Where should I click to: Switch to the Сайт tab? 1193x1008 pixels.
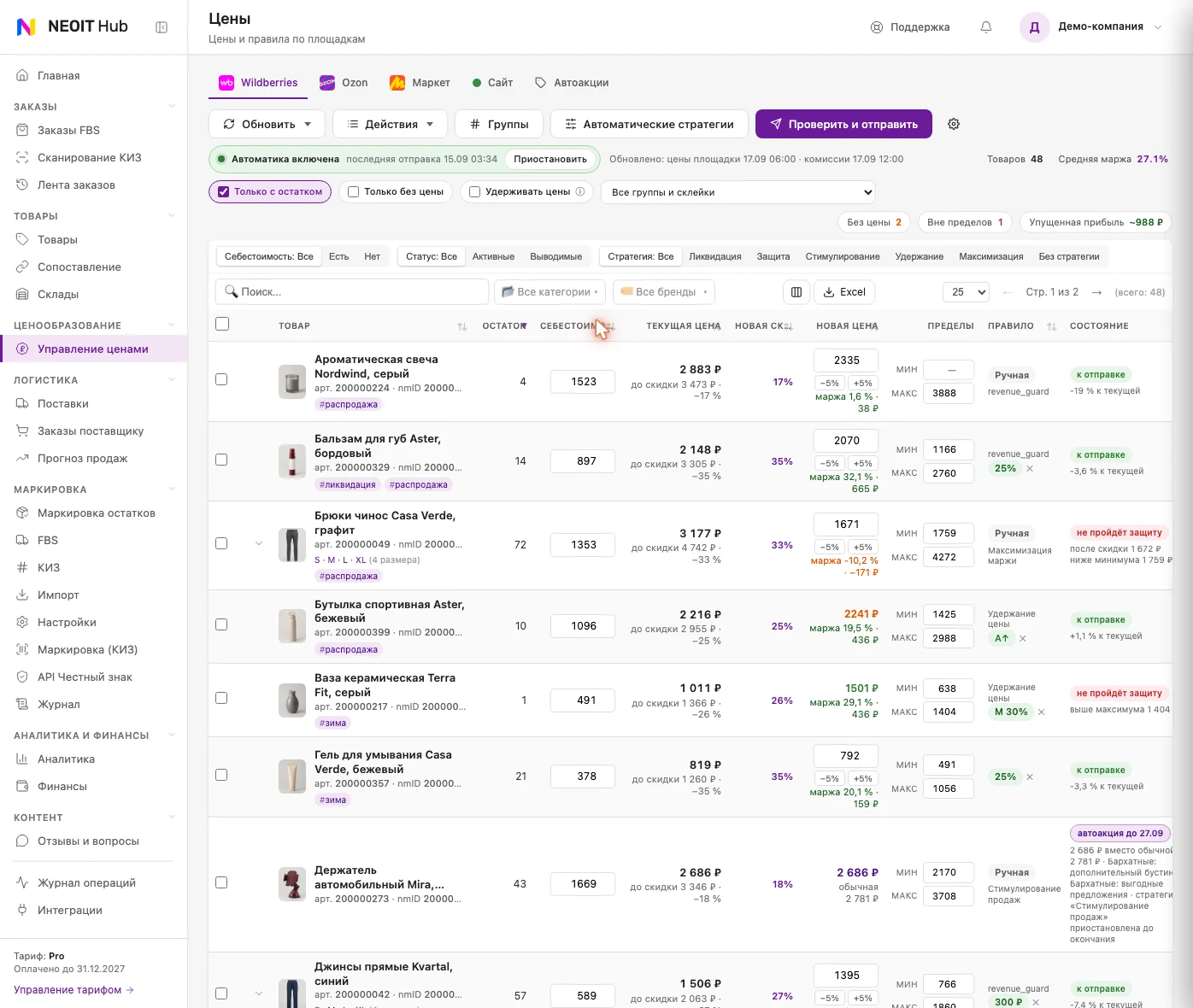[492, 83]
